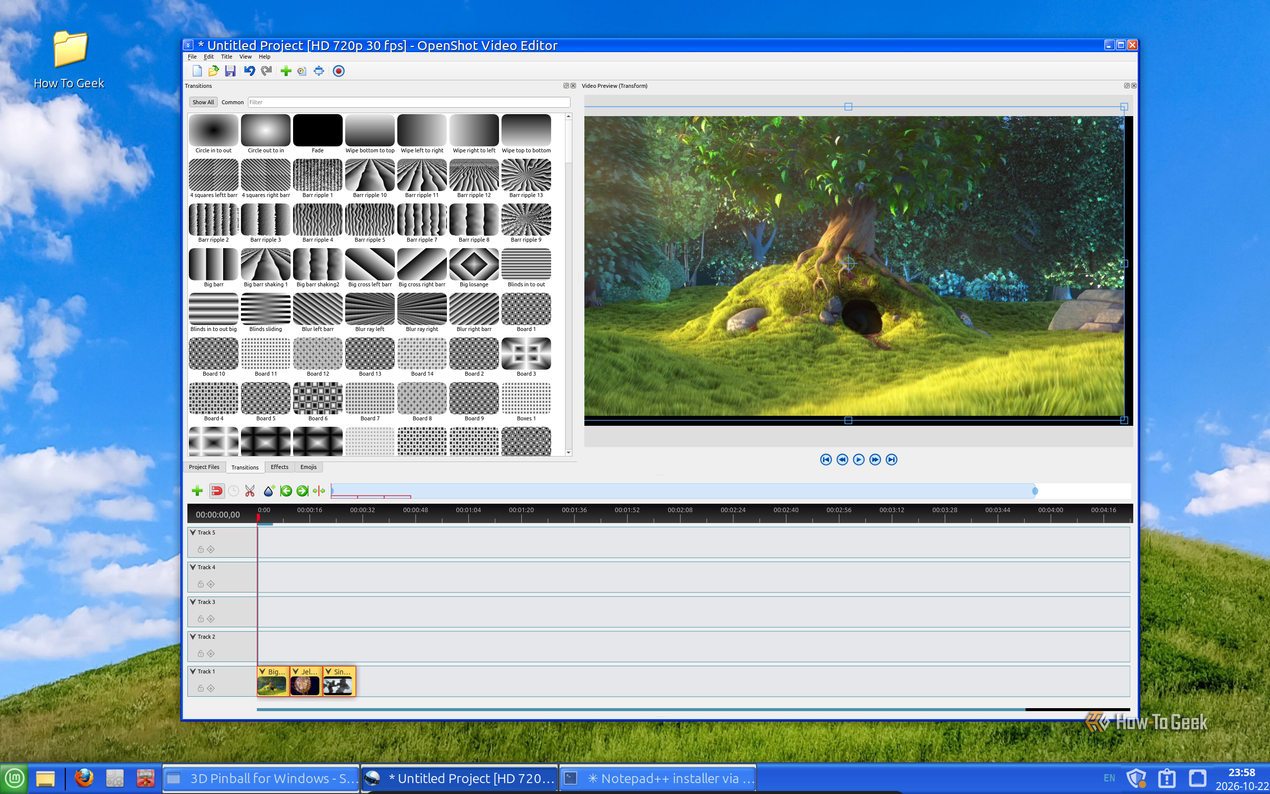Switch to the Effects tab
Image resolution: width=1270 pixels, height=794 pixels.
tap(279, 467)
